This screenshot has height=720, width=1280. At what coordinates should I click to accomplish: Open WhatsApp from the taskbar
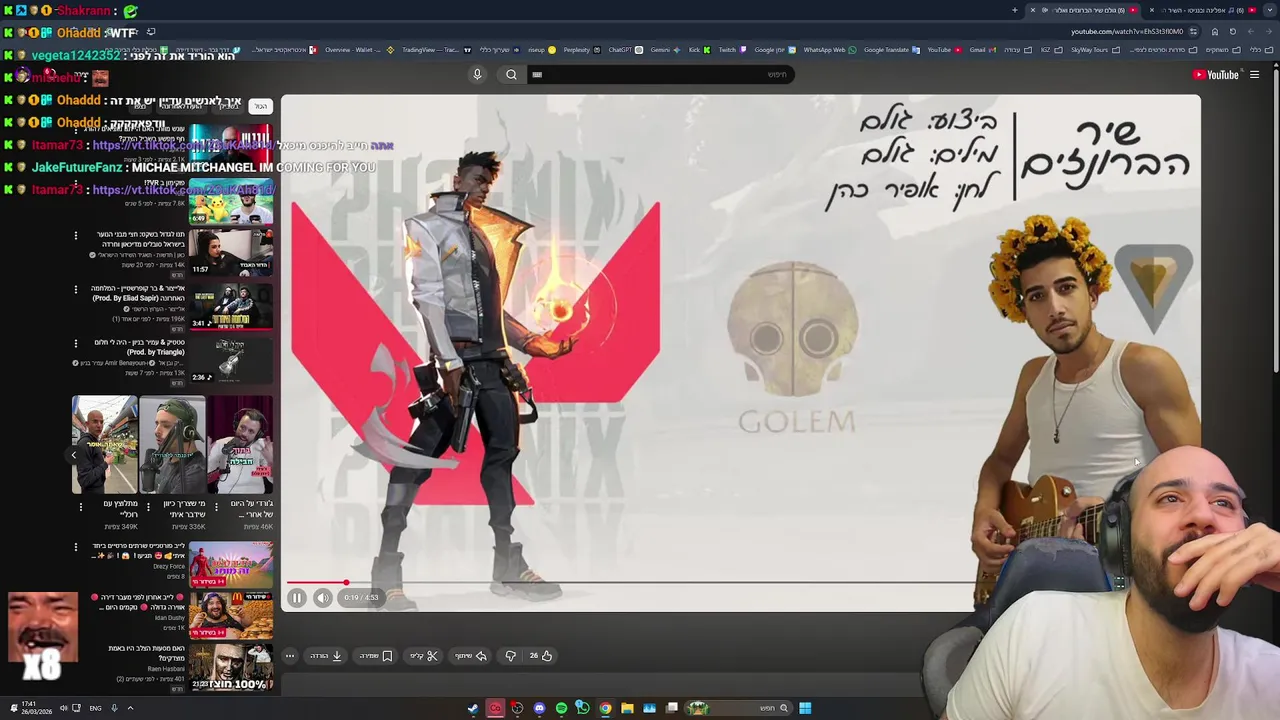[x=583, y=708]
